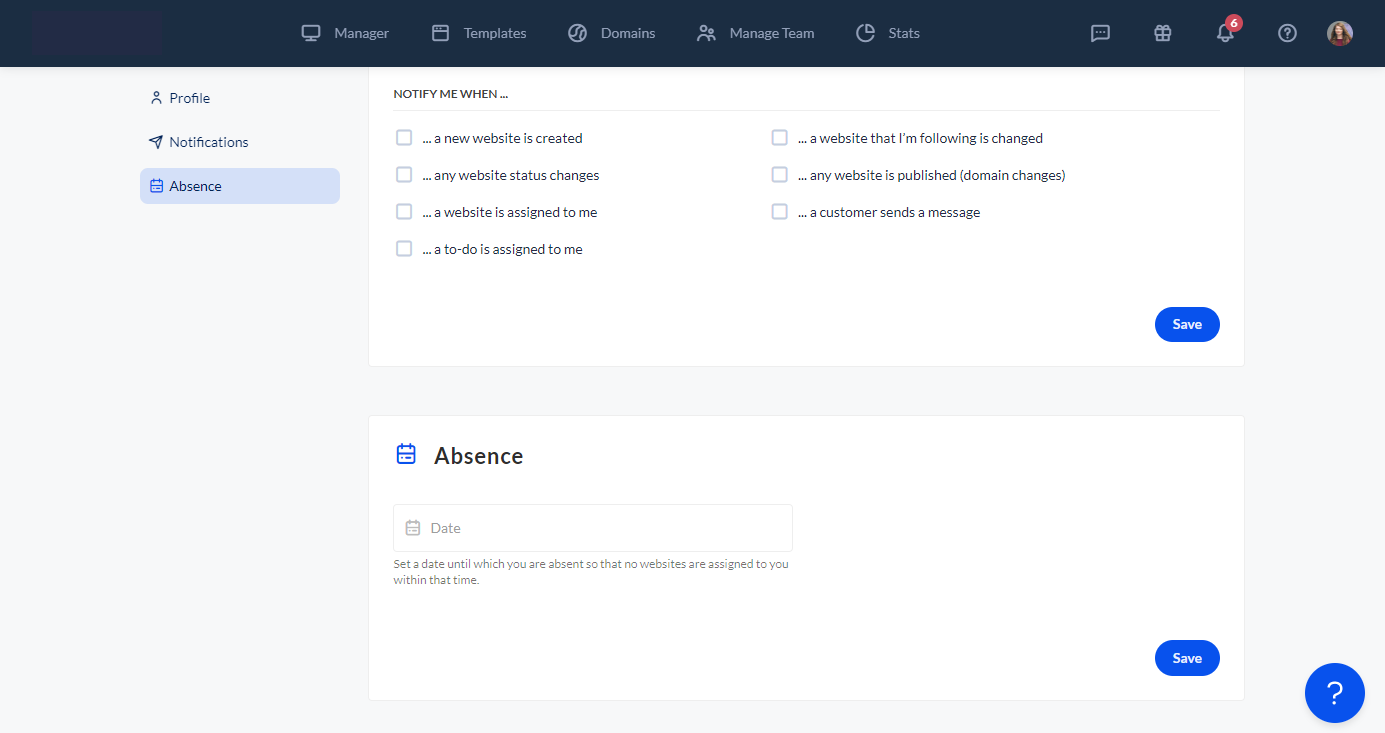
Task: Check 'any website status changes' option
Action: coord(404,175)
